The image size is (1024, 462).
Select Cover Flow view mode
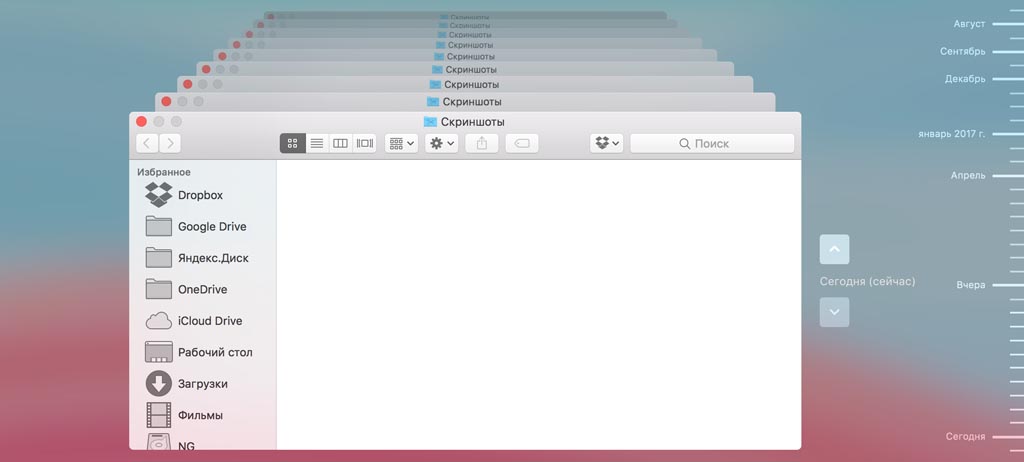tap(365, 143)
